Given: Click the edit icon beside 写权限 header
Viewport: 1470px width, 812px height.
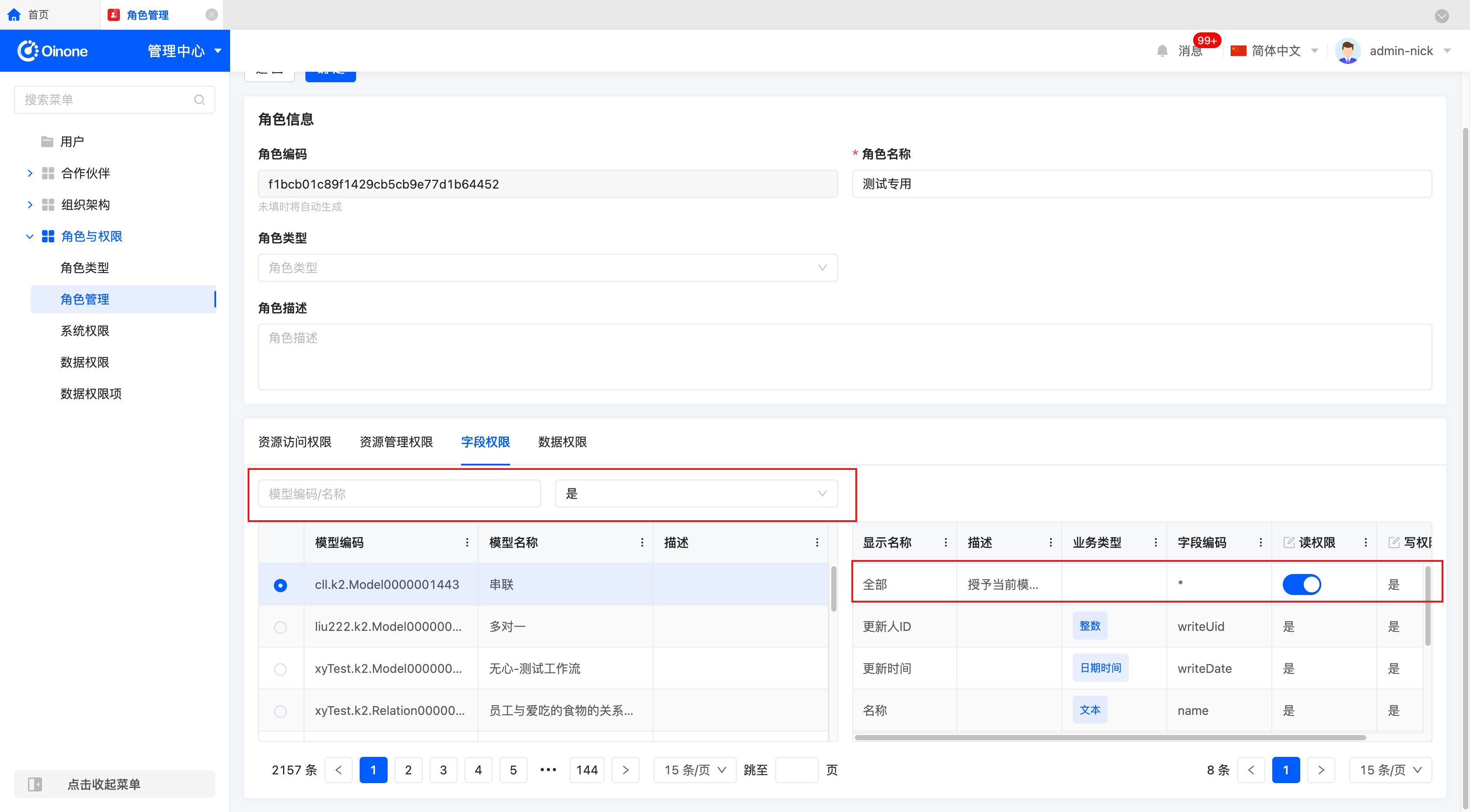Looking at the screenshot, I should (1393, 542).
